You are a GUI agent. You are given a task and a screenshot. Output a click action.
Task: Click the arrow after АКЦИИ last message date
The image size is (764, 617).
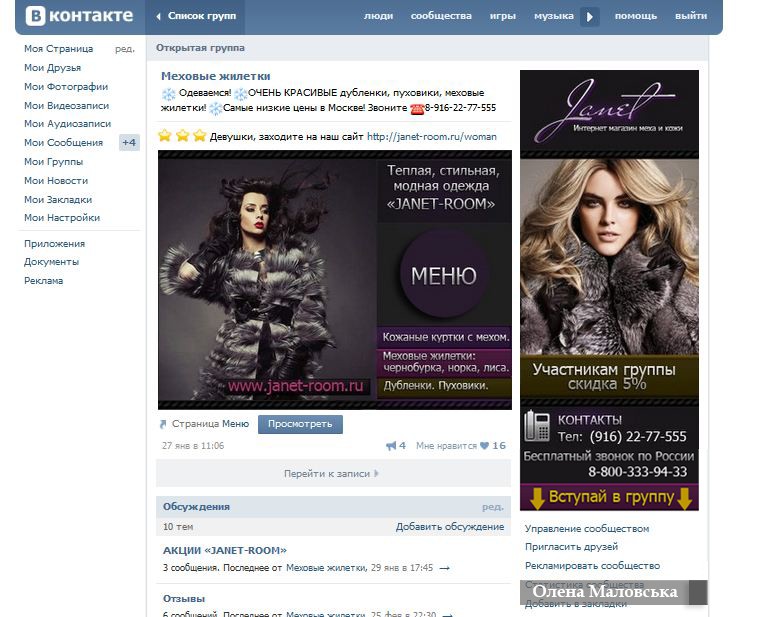(444, 568)
